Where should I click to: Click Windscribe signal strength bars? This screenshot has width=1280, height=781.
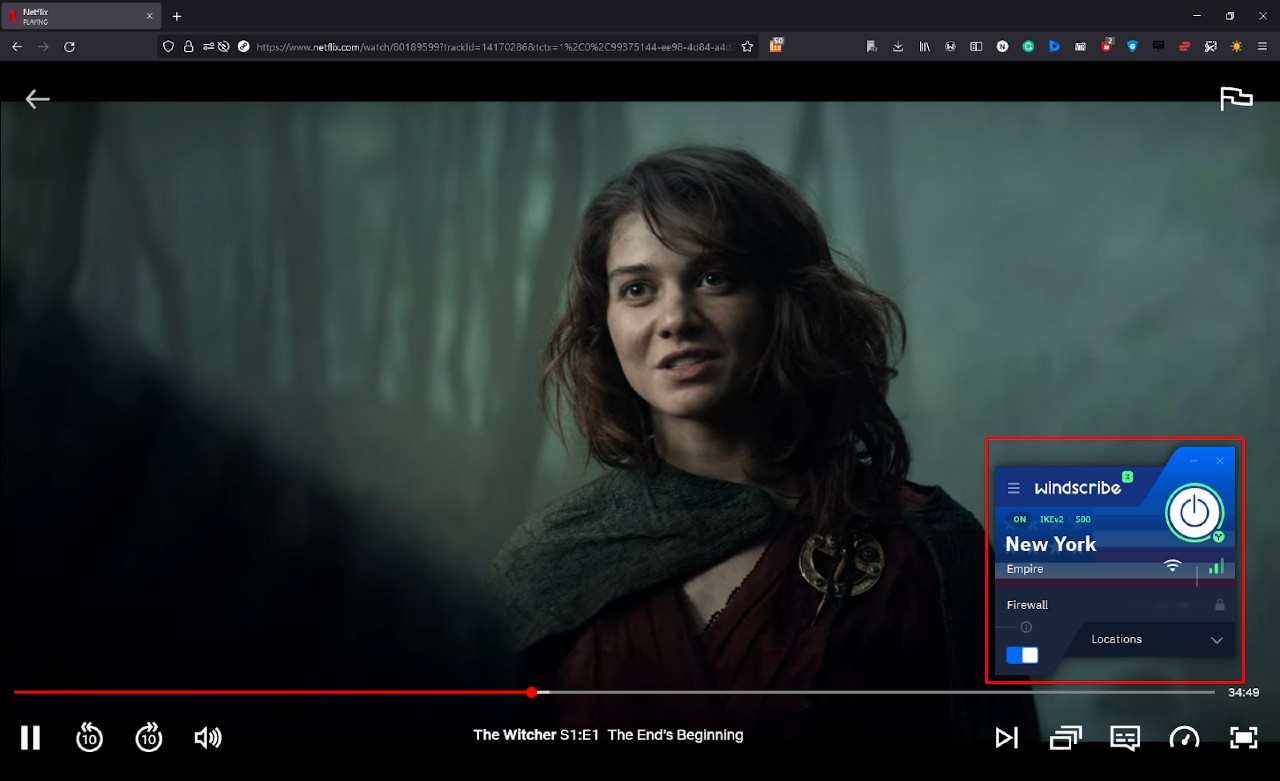pyautogui.click(x=1216, y=566)
